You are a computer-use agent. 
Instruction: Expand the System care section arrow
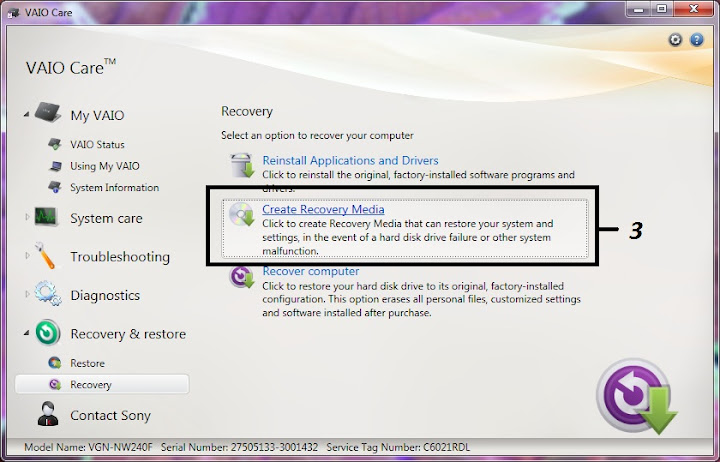click(27, 216)
